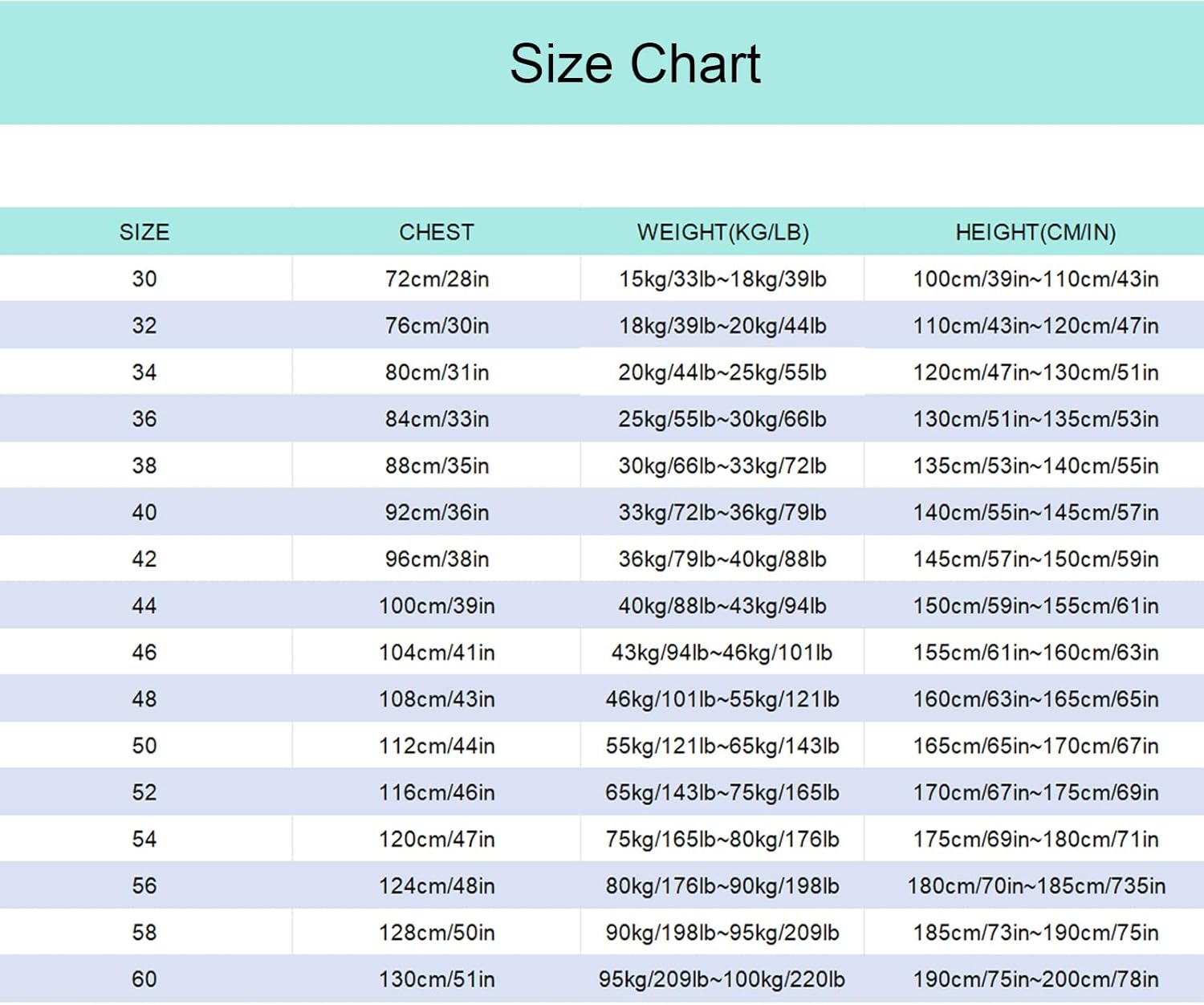
Task: Select weight cell 95kg/209lb~100kg/220lb
Action: click(x=722, y=979)
